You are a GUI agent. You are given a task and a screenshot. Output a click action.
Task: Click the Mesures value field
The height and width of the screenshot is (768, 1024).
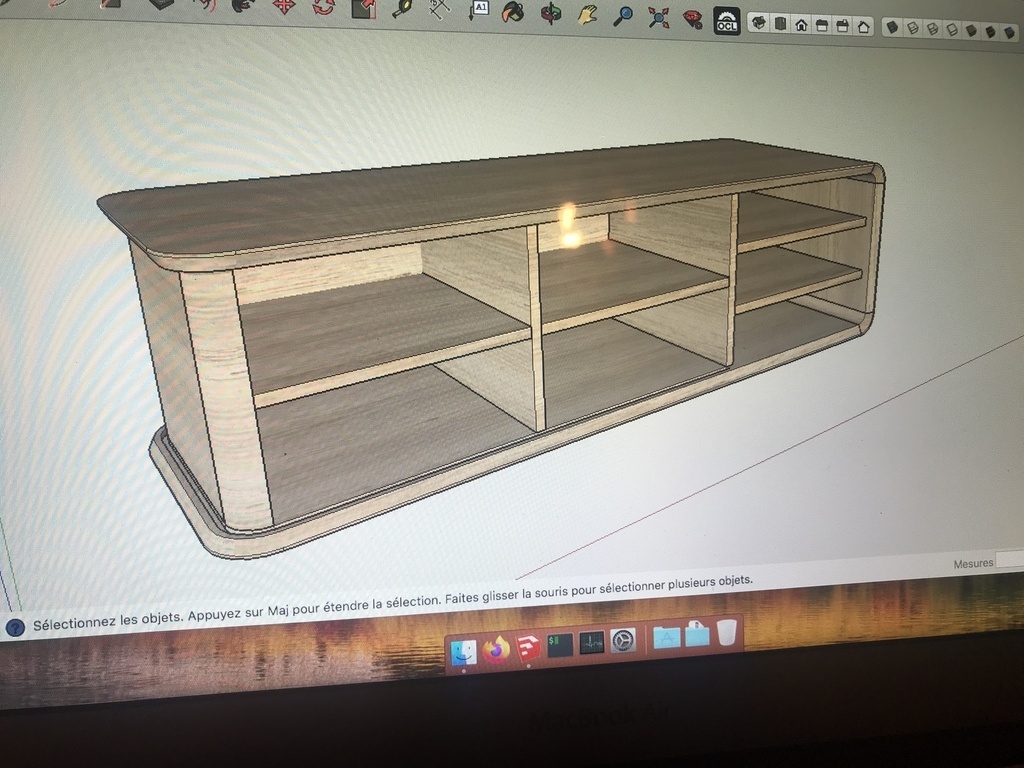(1010, 560)
